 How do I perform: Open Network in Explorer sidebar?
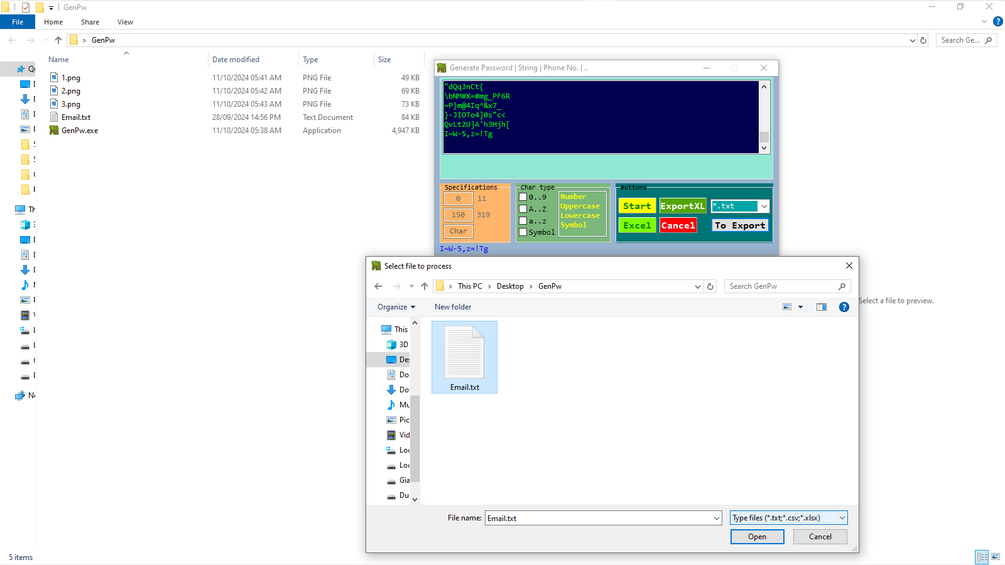(x=26, y=395)
